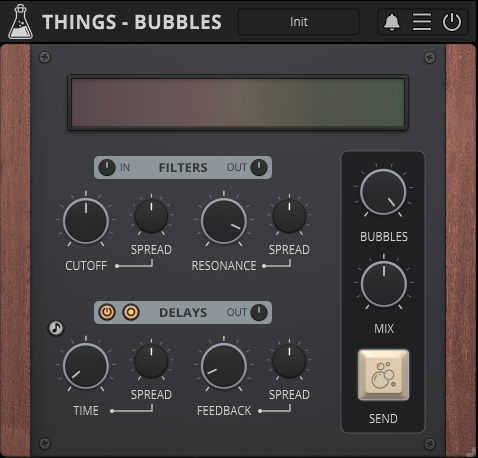This screenshot has width=478, height=458.
Task: Toggle the plugin power bypass icon
Action: pos(452,22)
